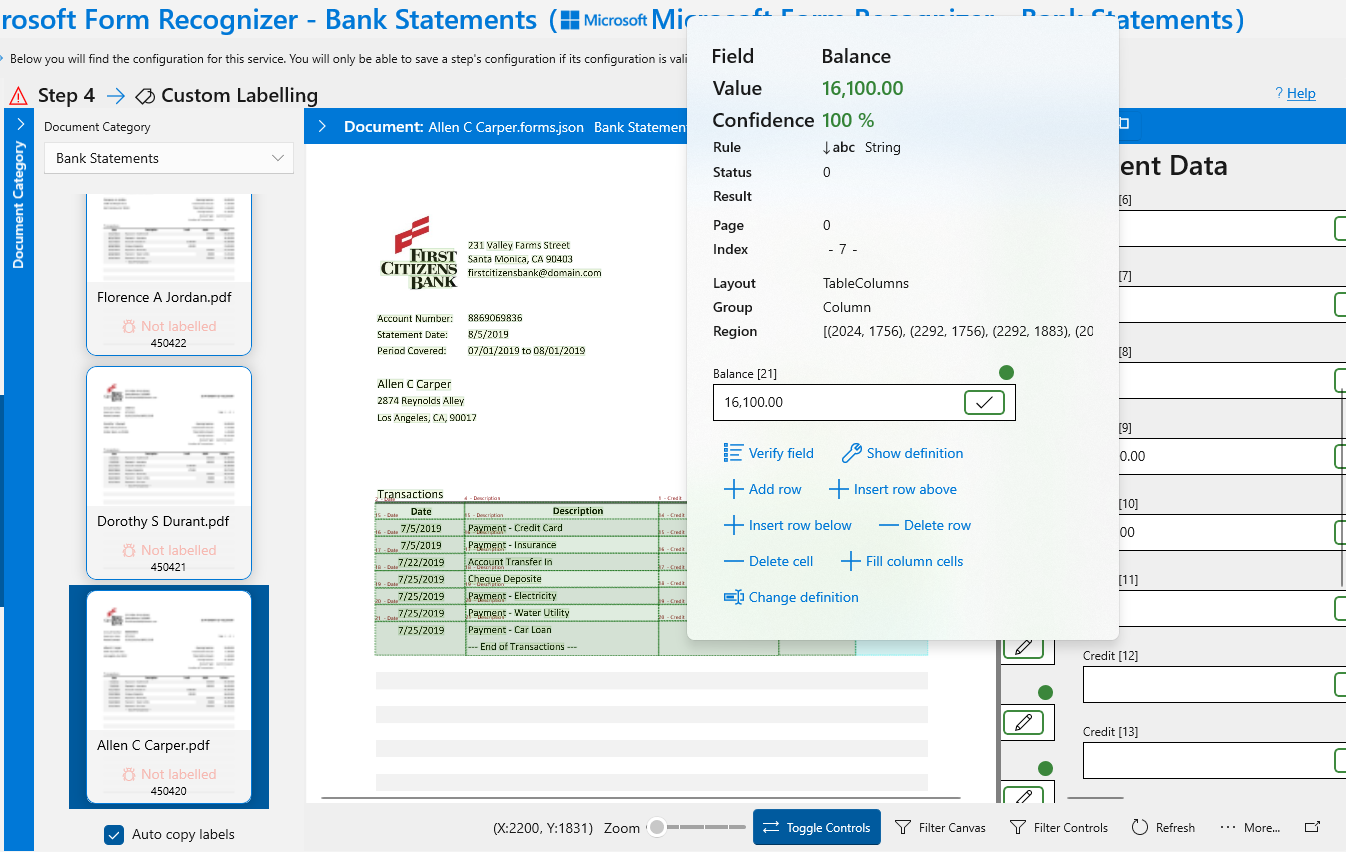
Task: Choose Insert row below in the popup
Action: [x=787, y=525]
